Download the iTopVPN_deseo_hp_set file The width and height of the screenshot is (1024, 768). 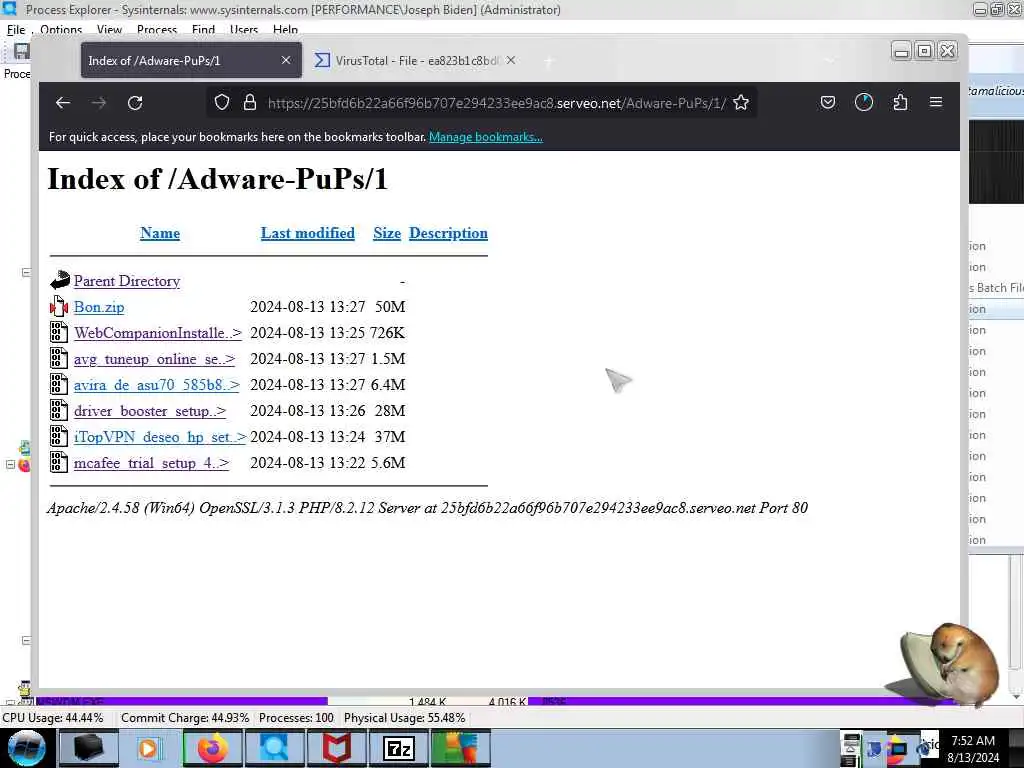coord(160,437)
